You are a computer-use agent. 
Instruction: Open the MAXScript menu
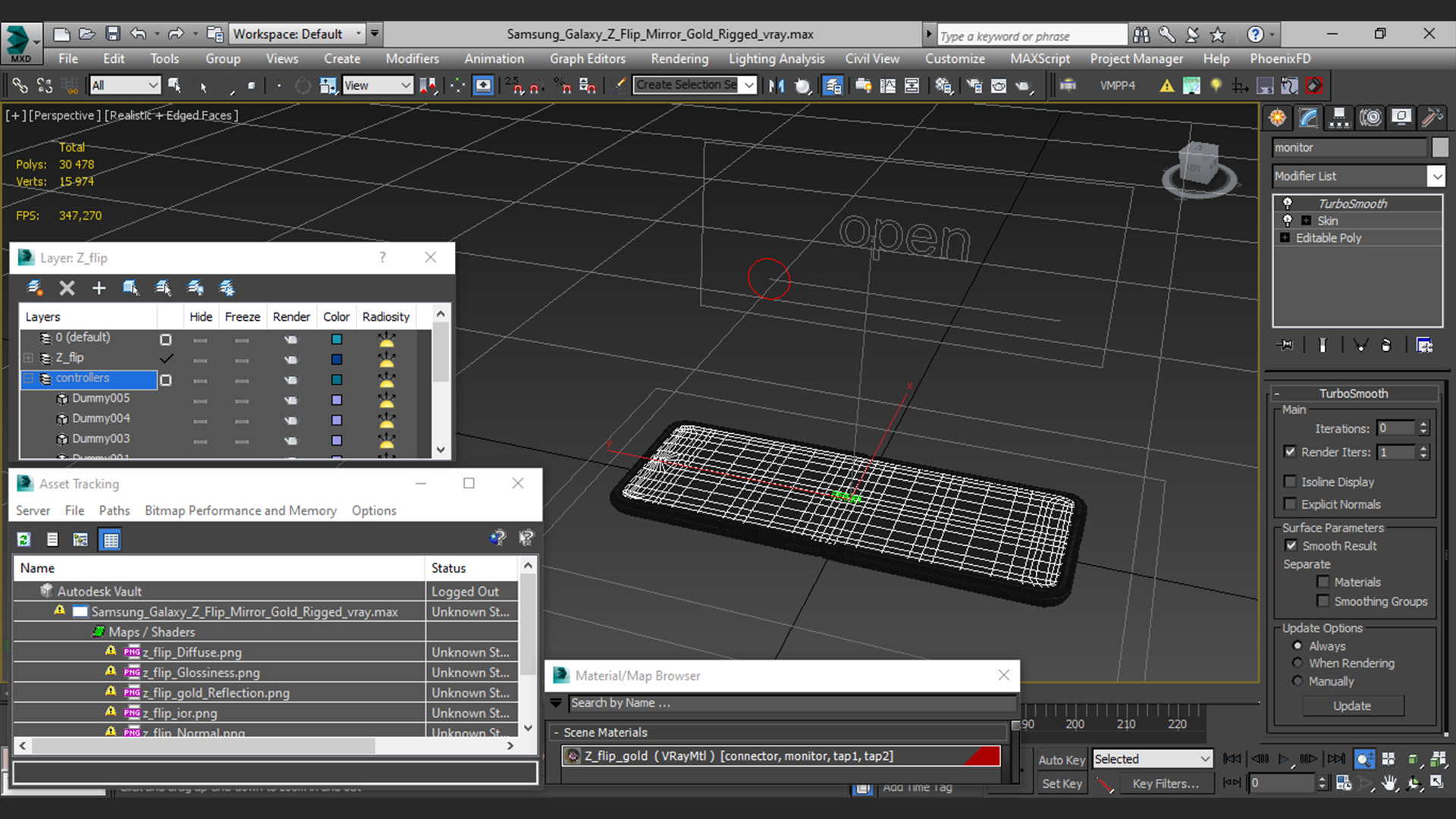1040,58
